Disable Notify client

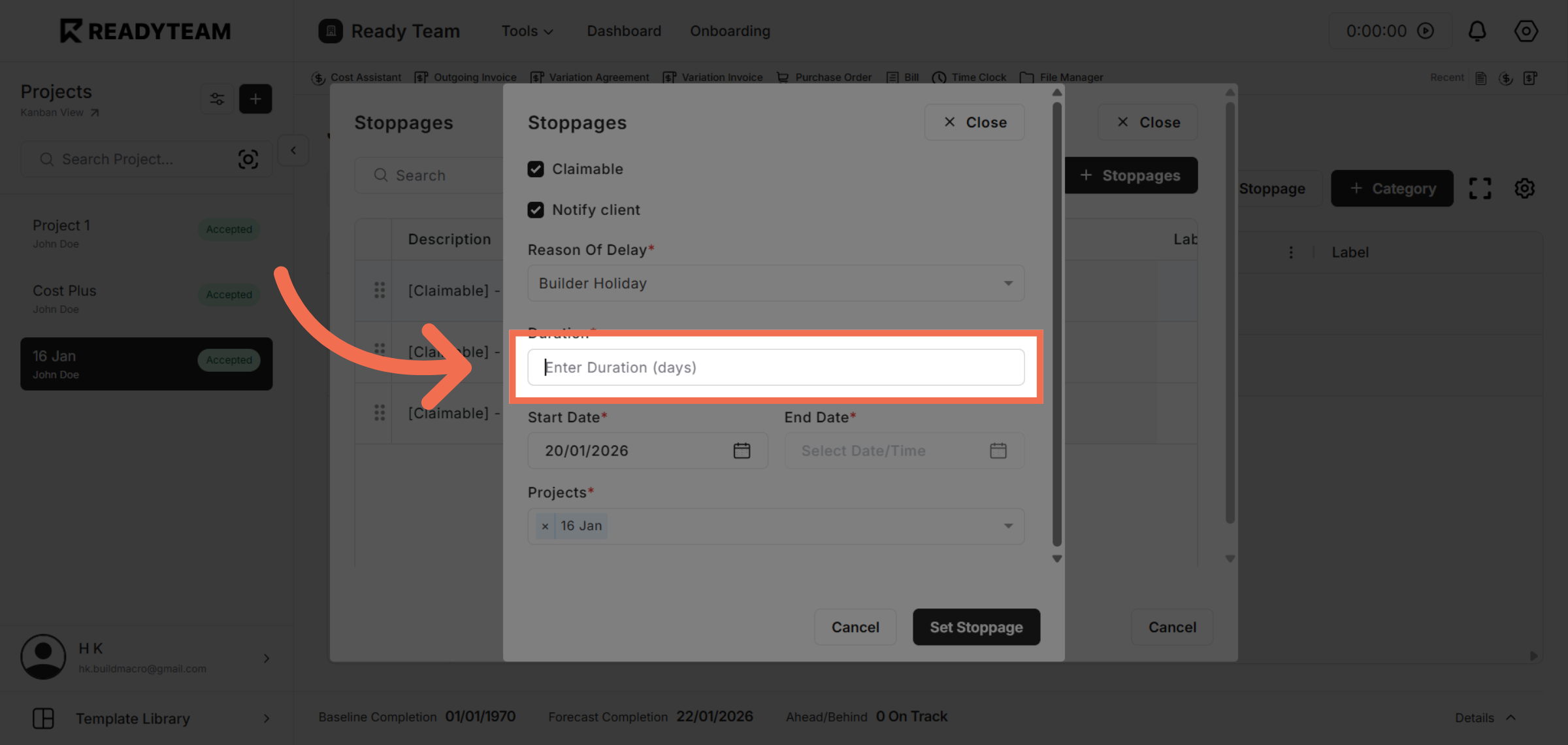pyautogui.click(x=536, y=209)
